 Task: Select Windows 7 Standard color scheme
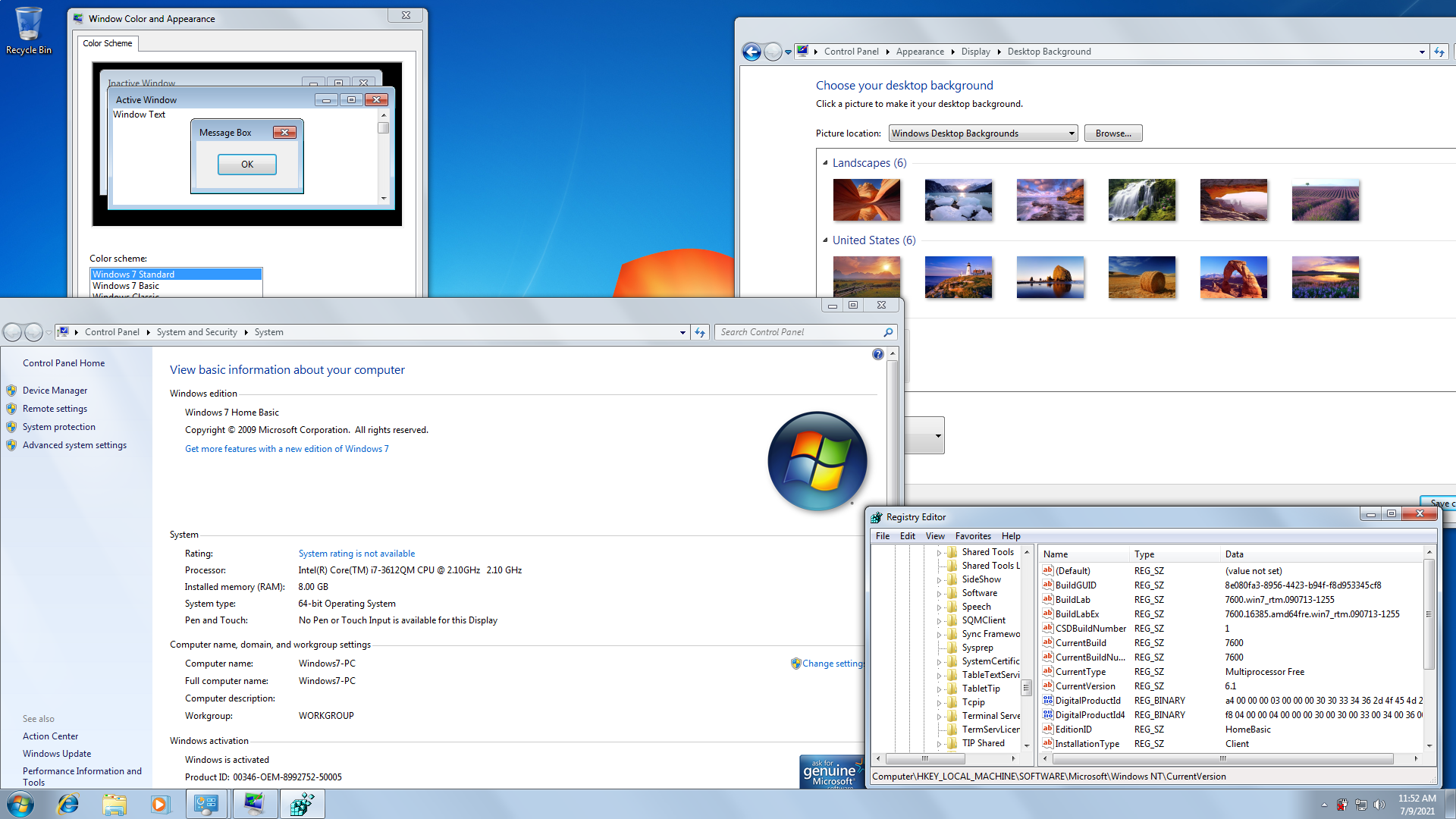point(176,274)
